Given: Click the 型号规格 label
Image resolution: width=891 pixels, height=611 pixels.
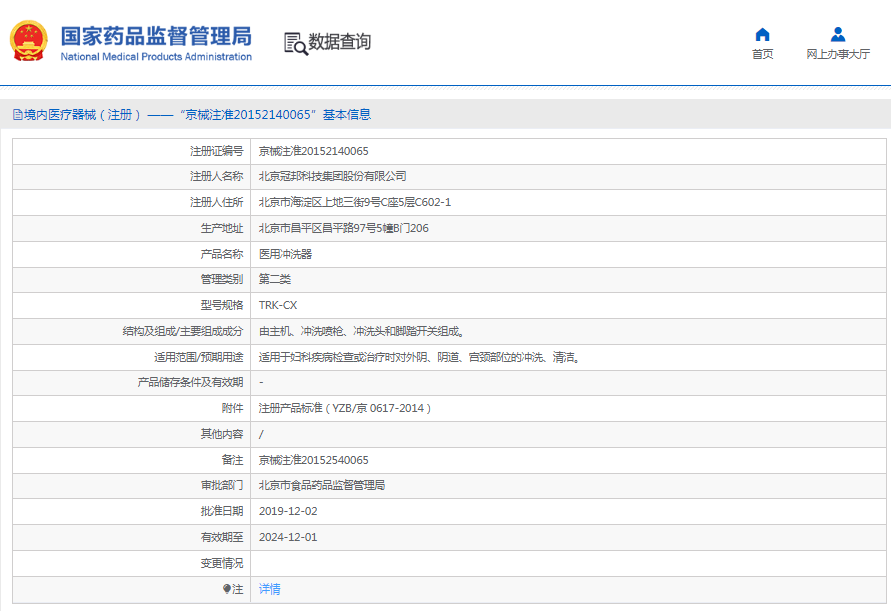Looking at the screenshot, I should tap(222, 305).
